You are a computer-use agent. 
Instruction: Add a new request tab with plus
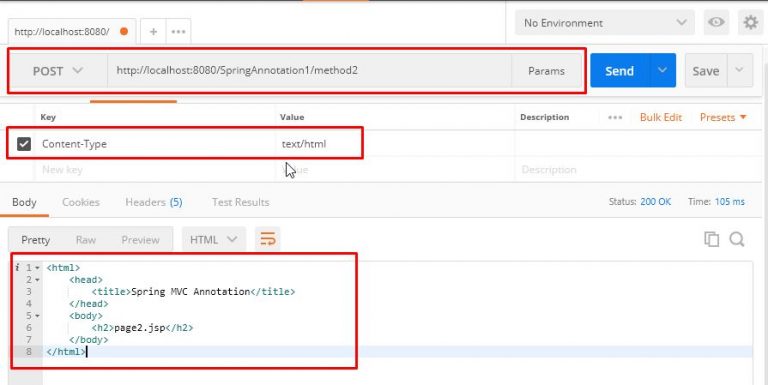[x=153, y=32]
